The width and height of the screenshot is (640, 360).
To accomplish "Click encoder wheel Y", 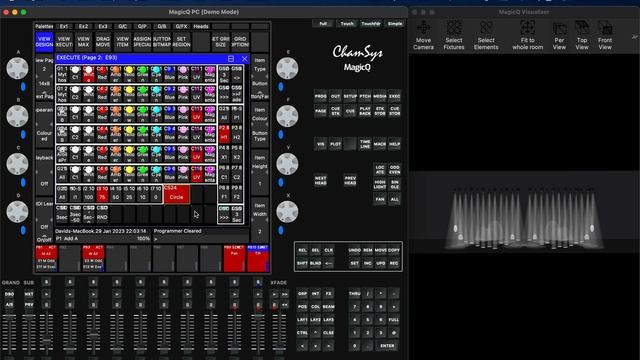I will pos(287,164).
